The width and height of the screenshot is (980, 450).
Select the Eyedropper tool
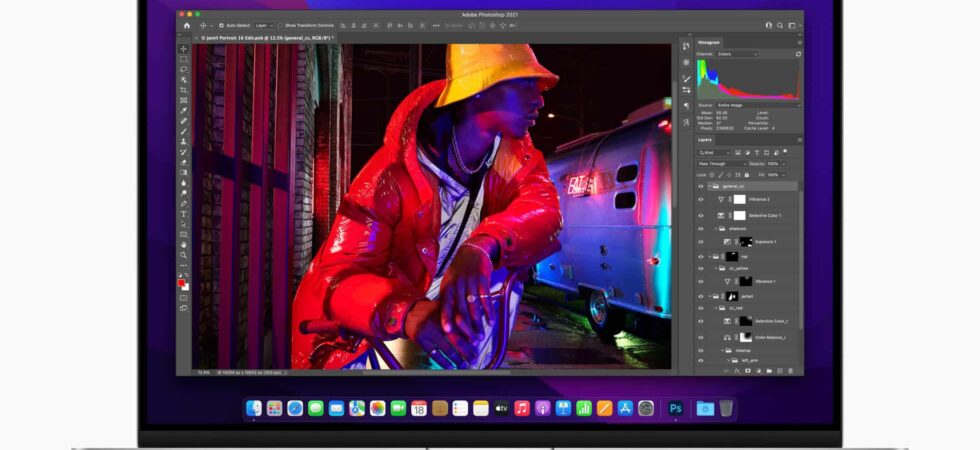point(184,111)
